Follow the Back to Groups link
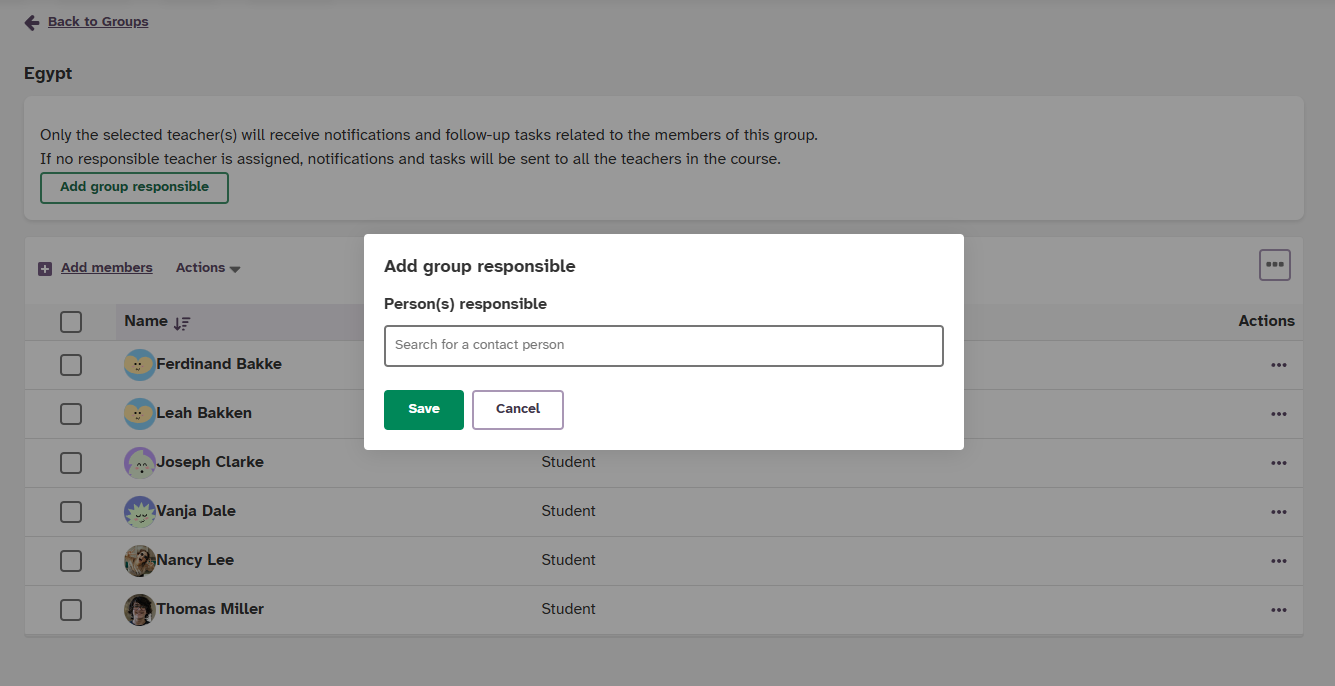Viewport: 1335px width, 686px height. (98, 21)
